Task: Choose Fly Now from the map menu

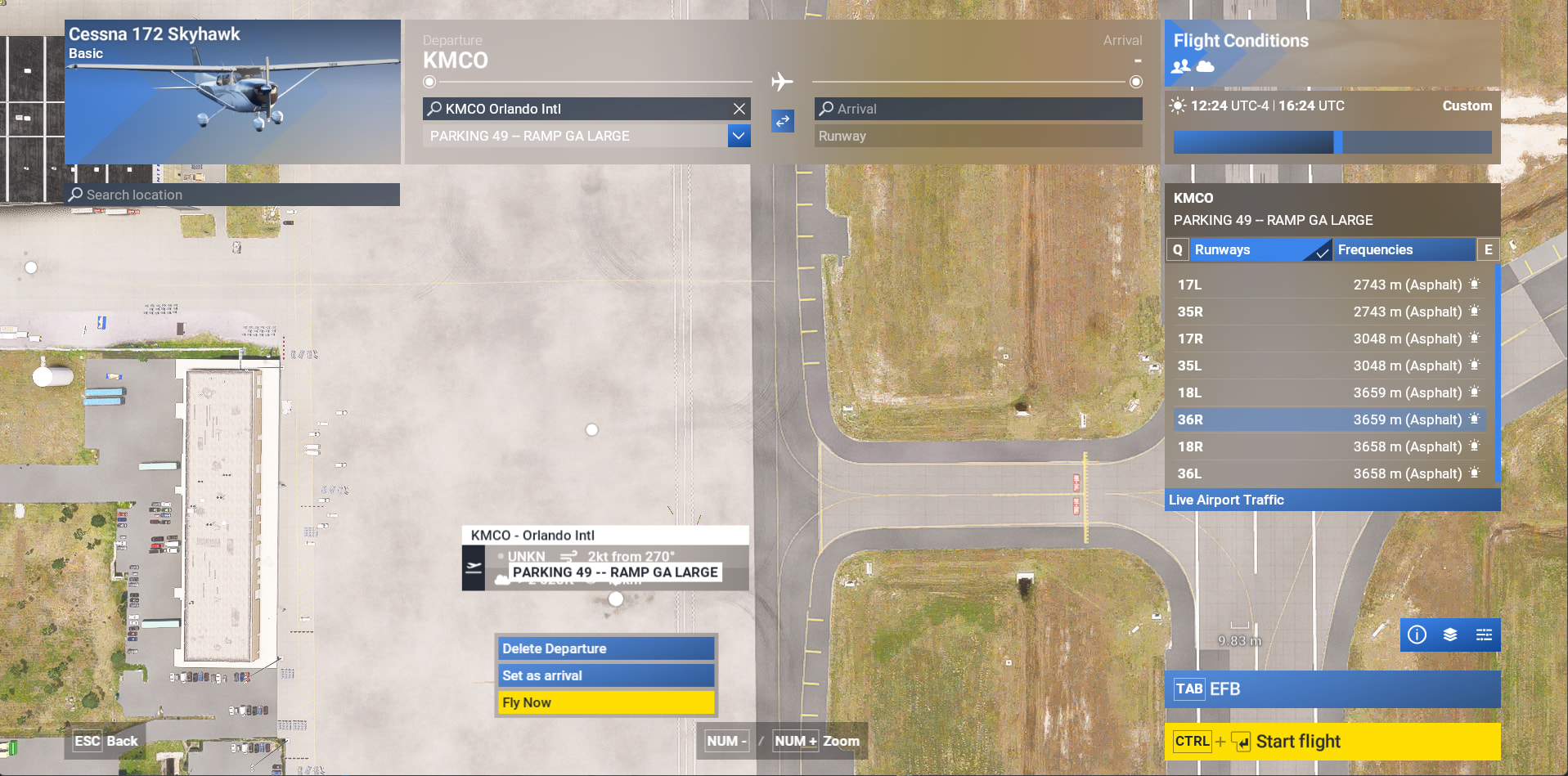Action: (606, 702)
